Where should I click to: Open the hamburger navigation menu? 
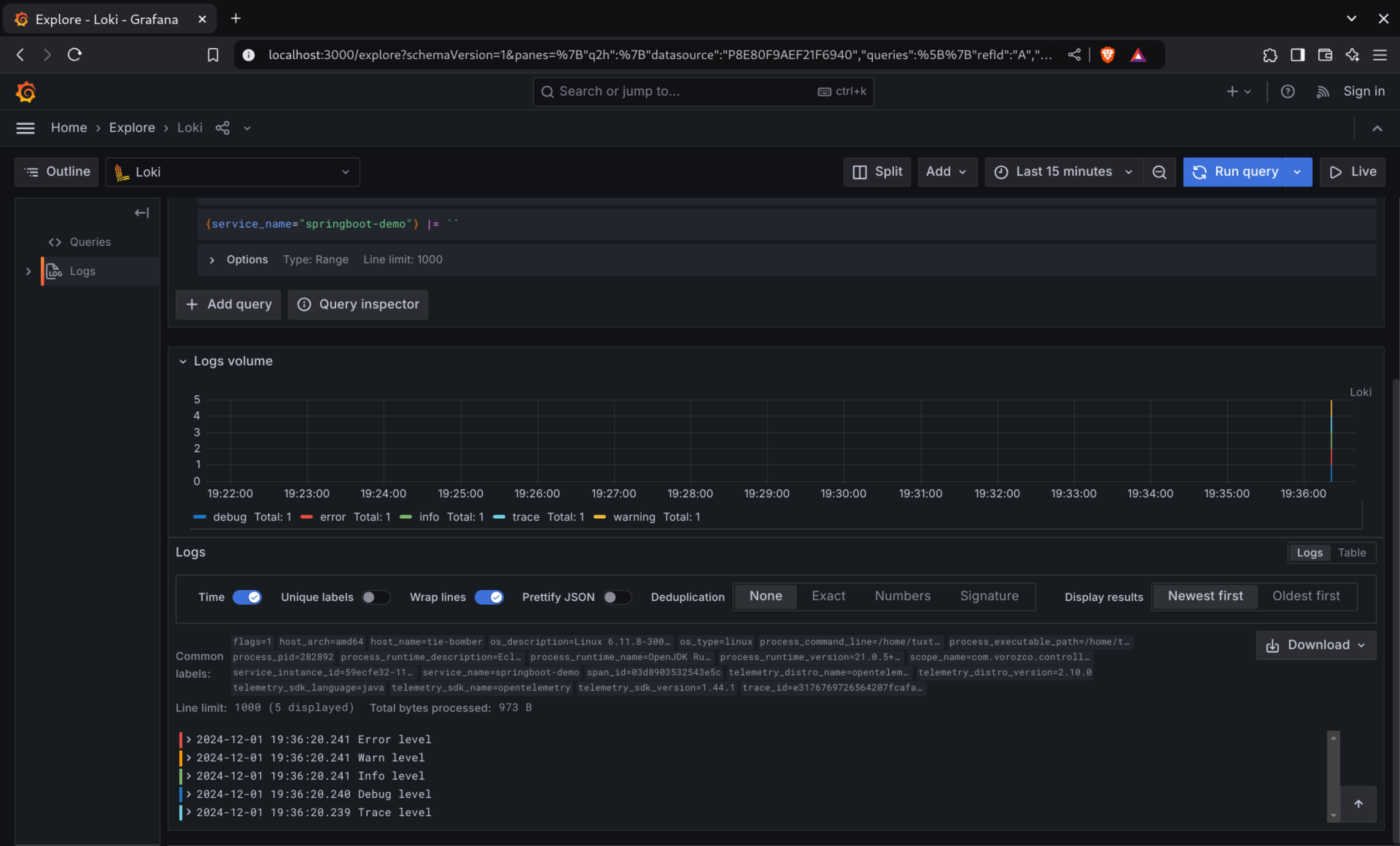tap(25, 128)
